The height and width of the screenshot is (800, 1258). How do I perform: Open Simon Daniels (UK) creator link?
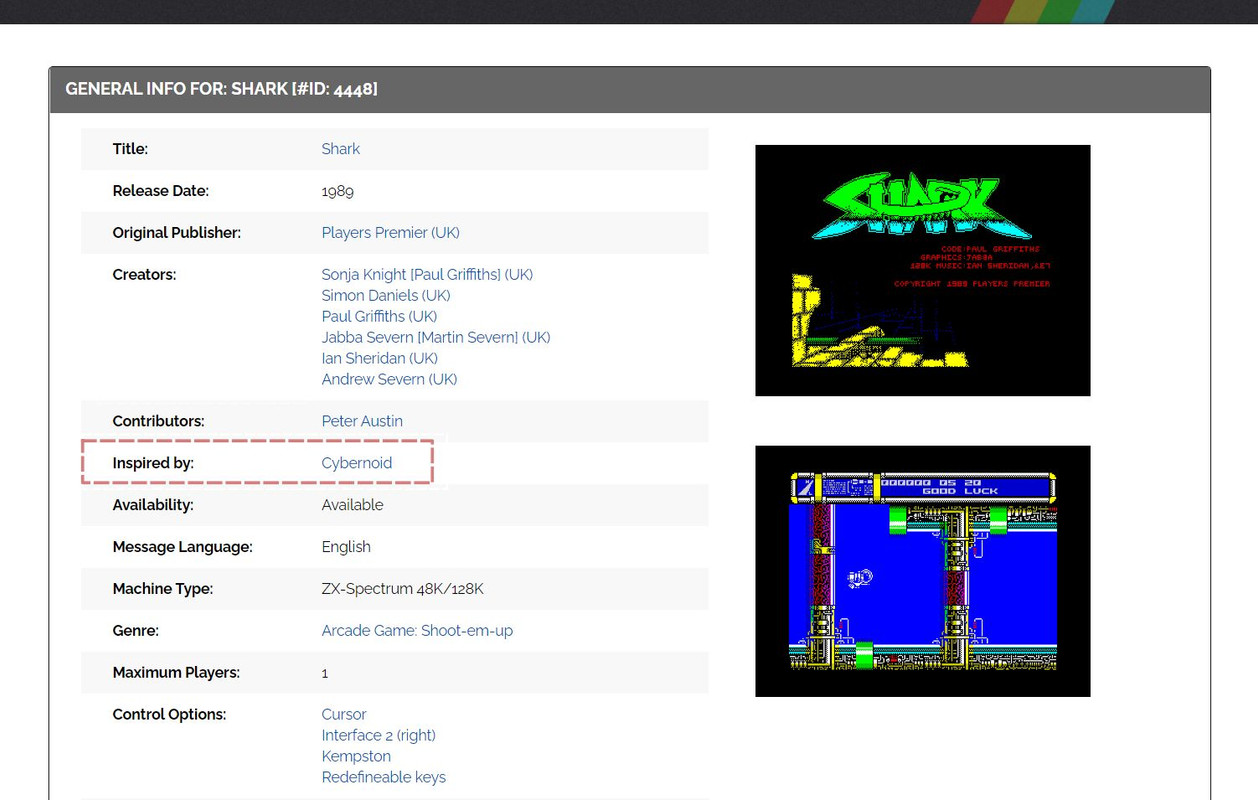(385, 296)
